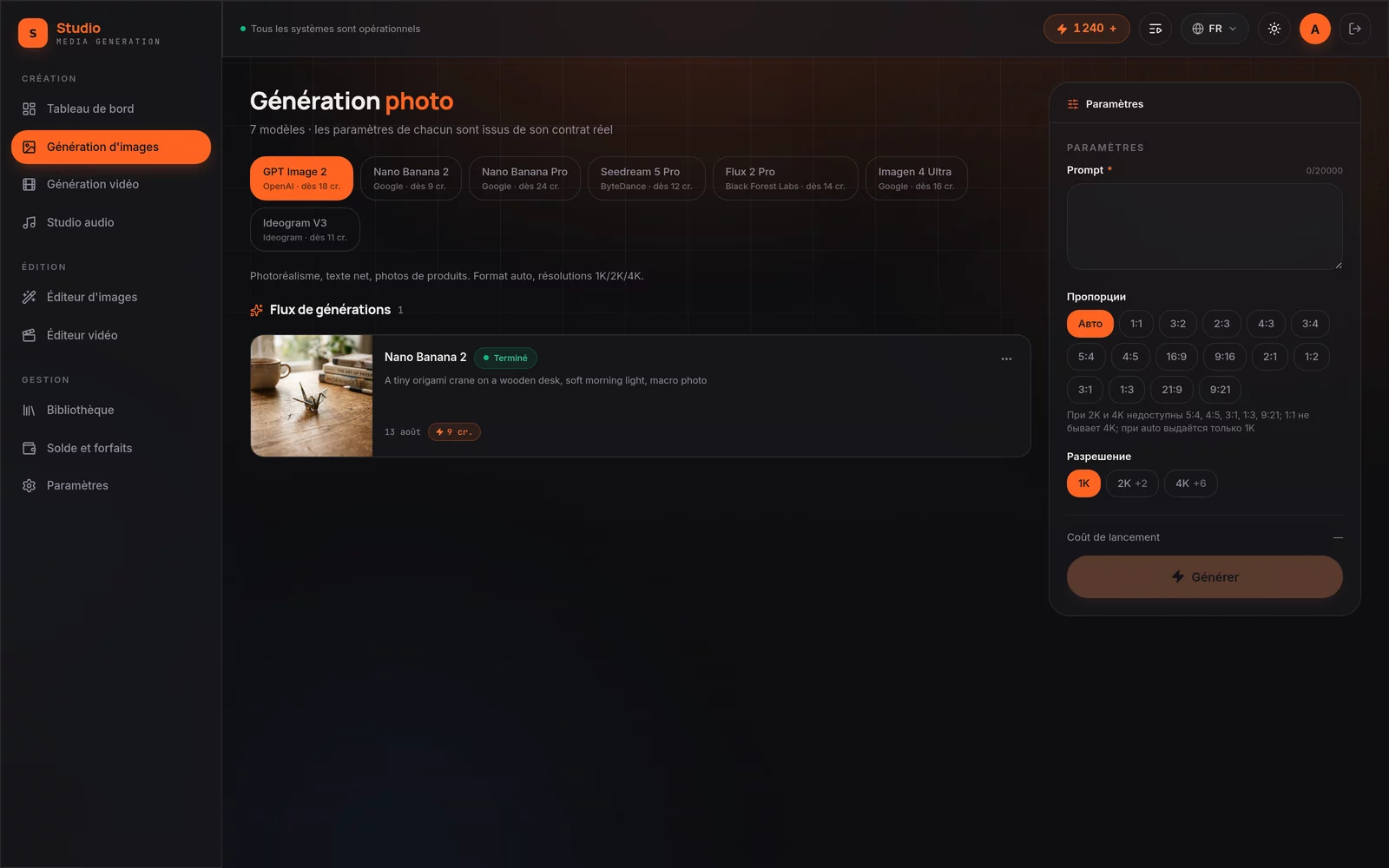Toggle the light theme sun icon
Screen dimensions: 1389x868
1274,29
